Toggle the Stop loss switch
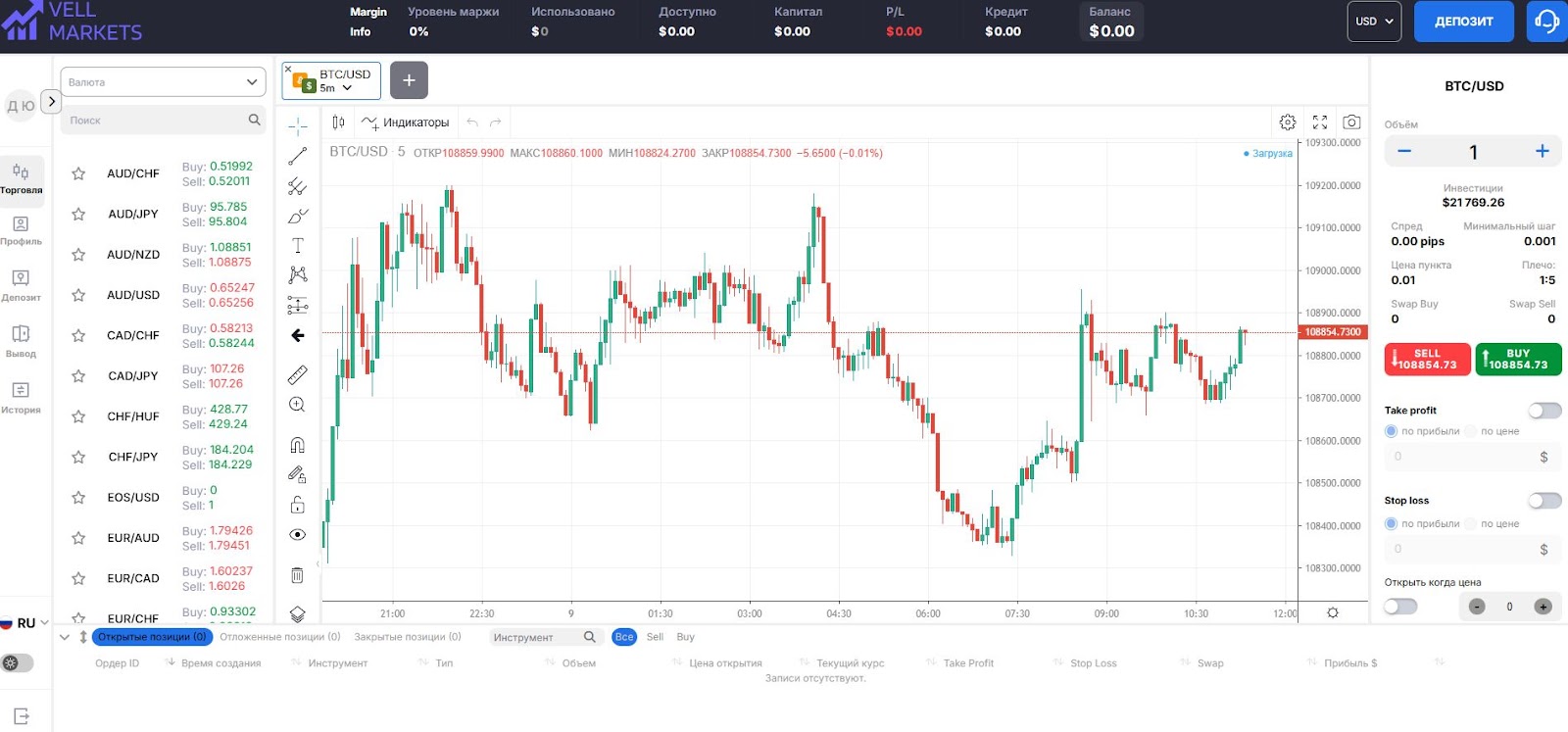The image size is (1568, 732). coord(1544,501)
